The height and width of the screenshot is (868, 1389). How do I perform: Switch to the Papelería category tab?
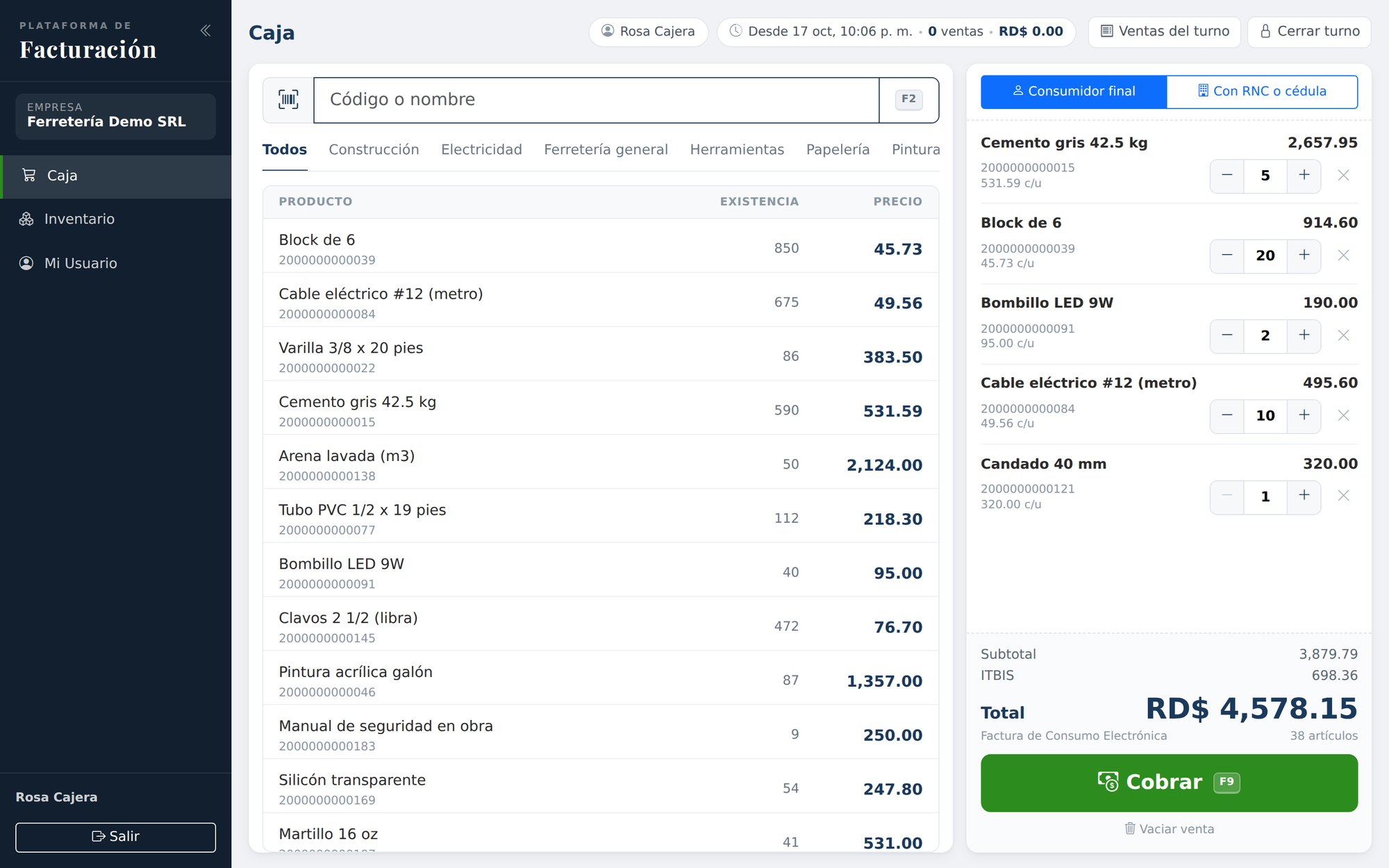click(x=838, y=150)
